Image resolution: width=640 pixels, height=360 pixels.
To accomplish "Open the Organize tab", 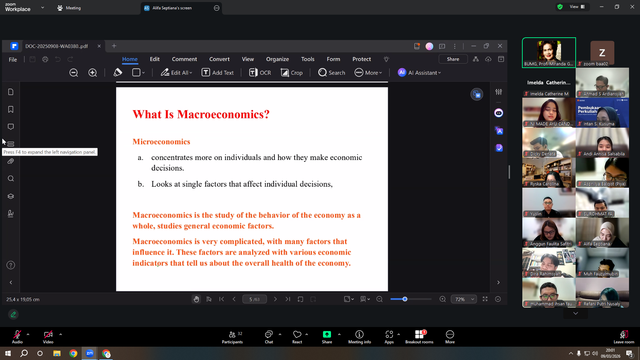I will pyautogui.click(x=277, y=59).
